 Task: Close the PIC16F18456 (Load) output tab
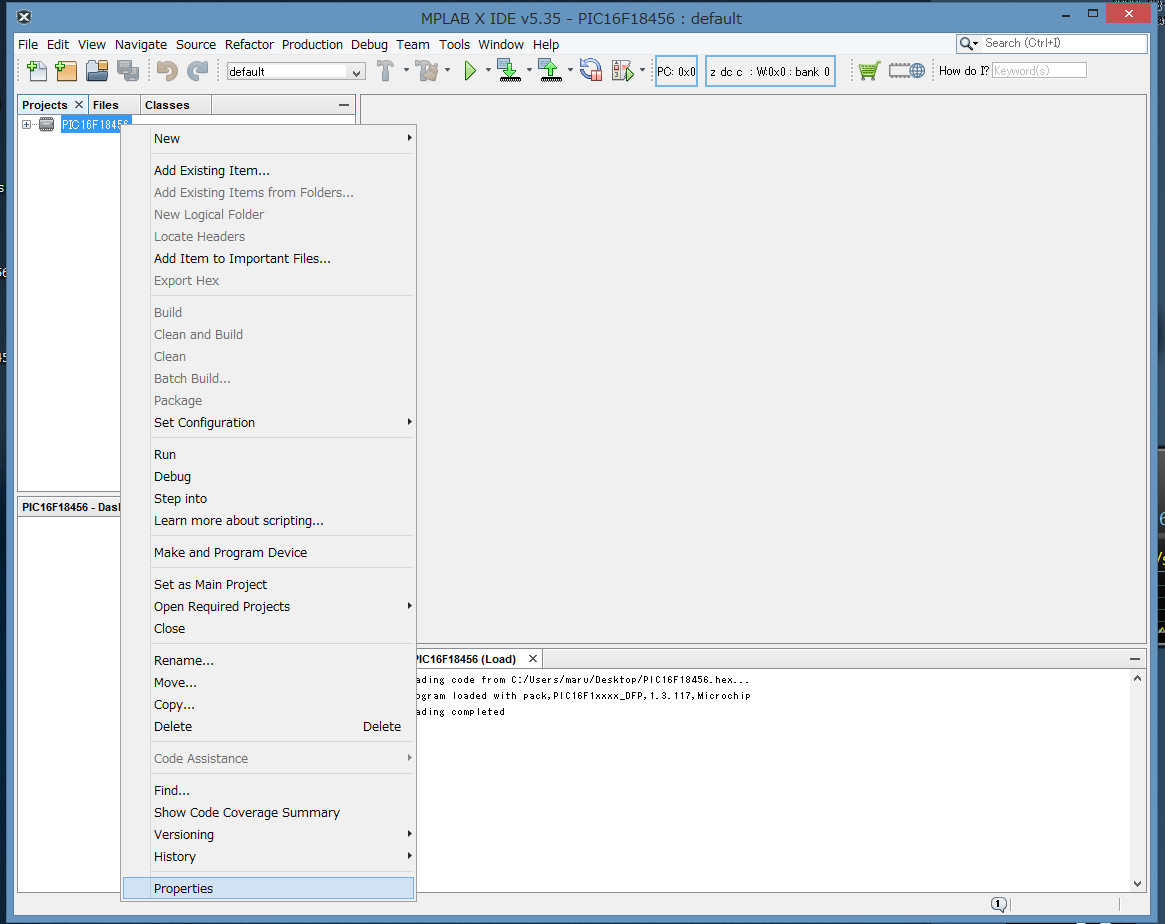(x=533, y=659)
